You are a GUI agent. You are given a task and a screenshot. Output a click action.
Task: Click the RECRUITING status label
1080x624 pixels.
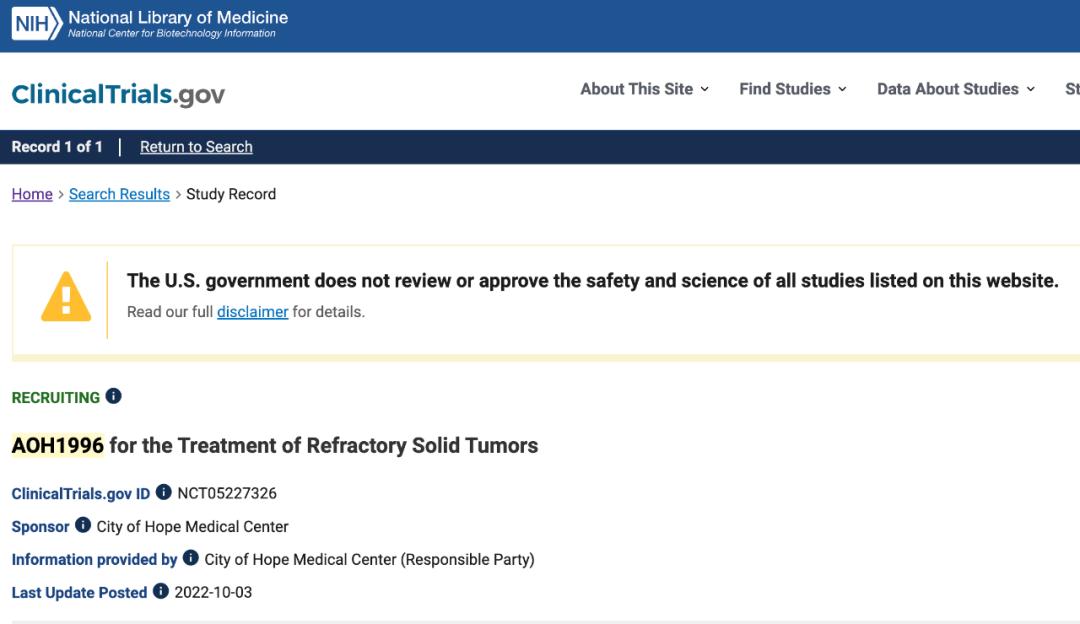click(56, 397)
